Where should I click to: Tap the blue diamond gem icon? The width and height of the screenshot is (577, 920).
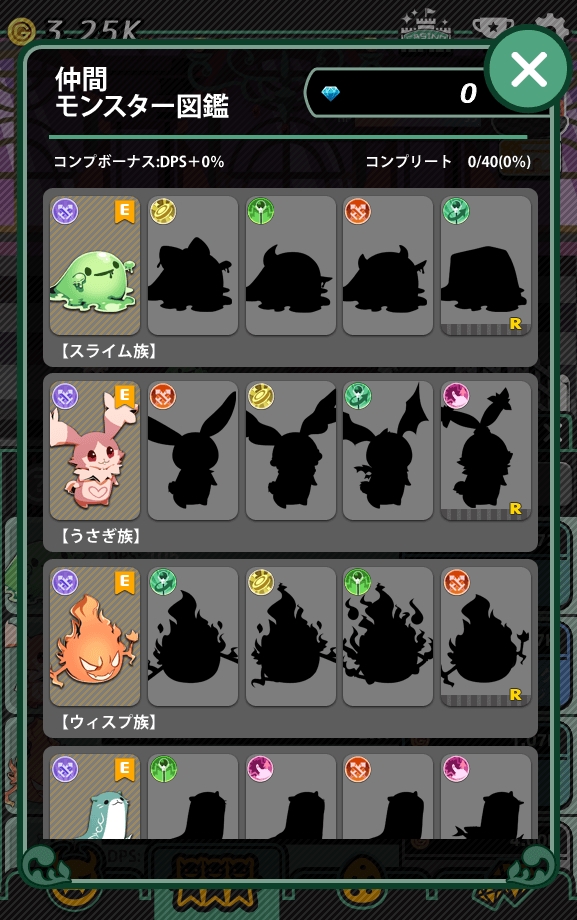(330, 93)
